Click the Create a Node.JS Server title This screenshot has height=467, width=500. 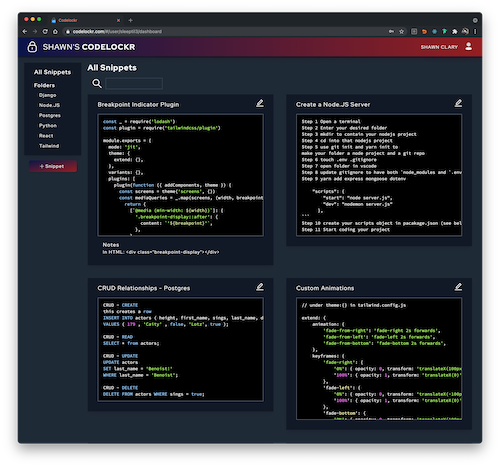coord(333,105)
